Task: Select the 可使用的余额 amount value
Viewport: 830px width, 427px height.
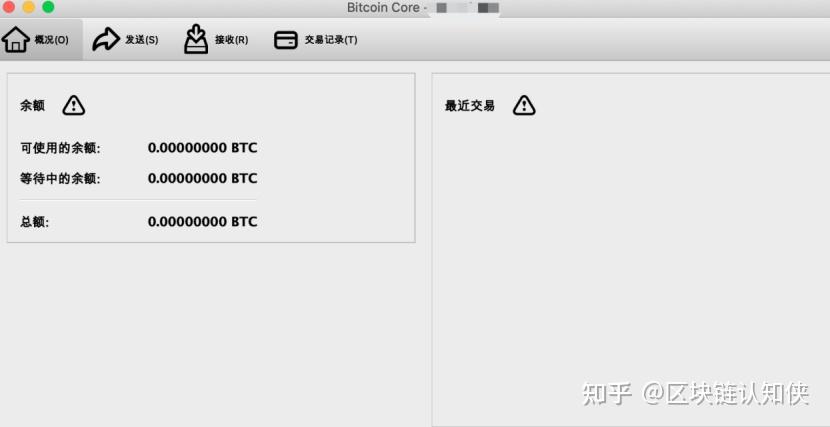Action: 202,148
